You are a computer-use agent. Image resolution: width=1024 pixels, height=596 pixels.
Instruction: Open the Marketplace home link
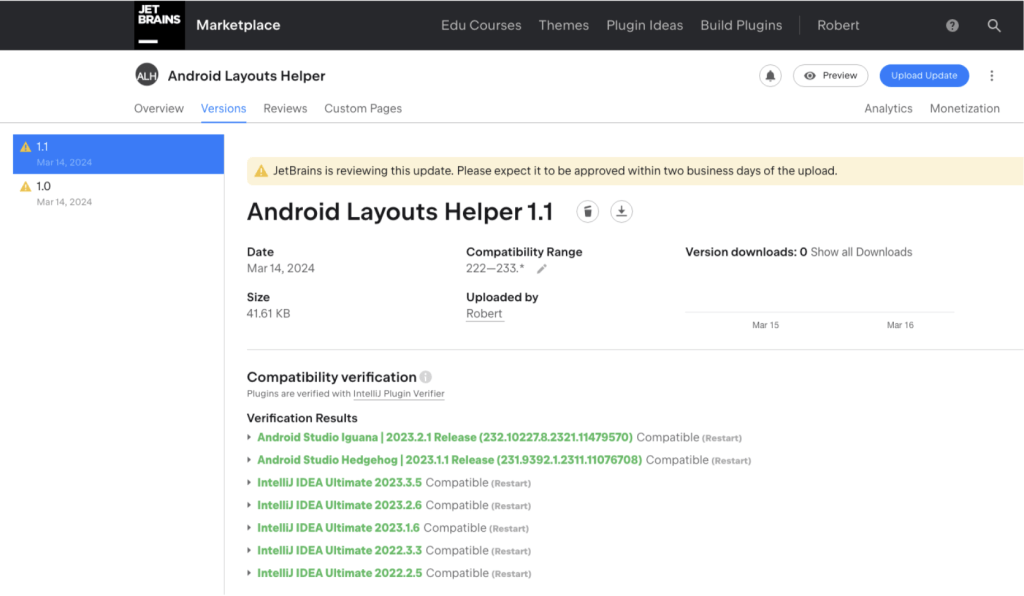point(238,25)
